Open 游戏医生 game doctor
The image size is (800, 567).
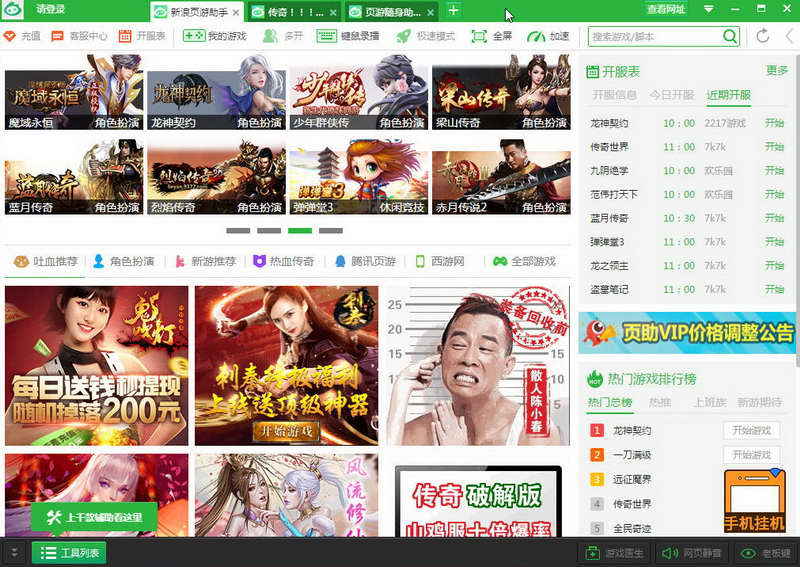(613, 553)
